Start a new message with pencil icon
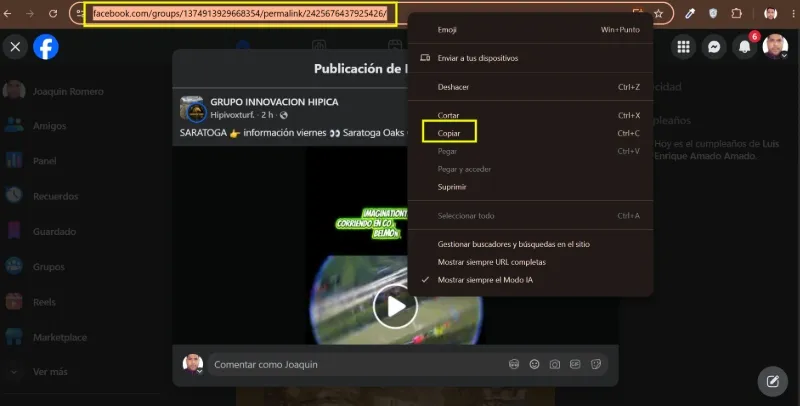Image resolution: width=800 pixels, height=406 pixels. pyautogui.click(x=772, y=381)
